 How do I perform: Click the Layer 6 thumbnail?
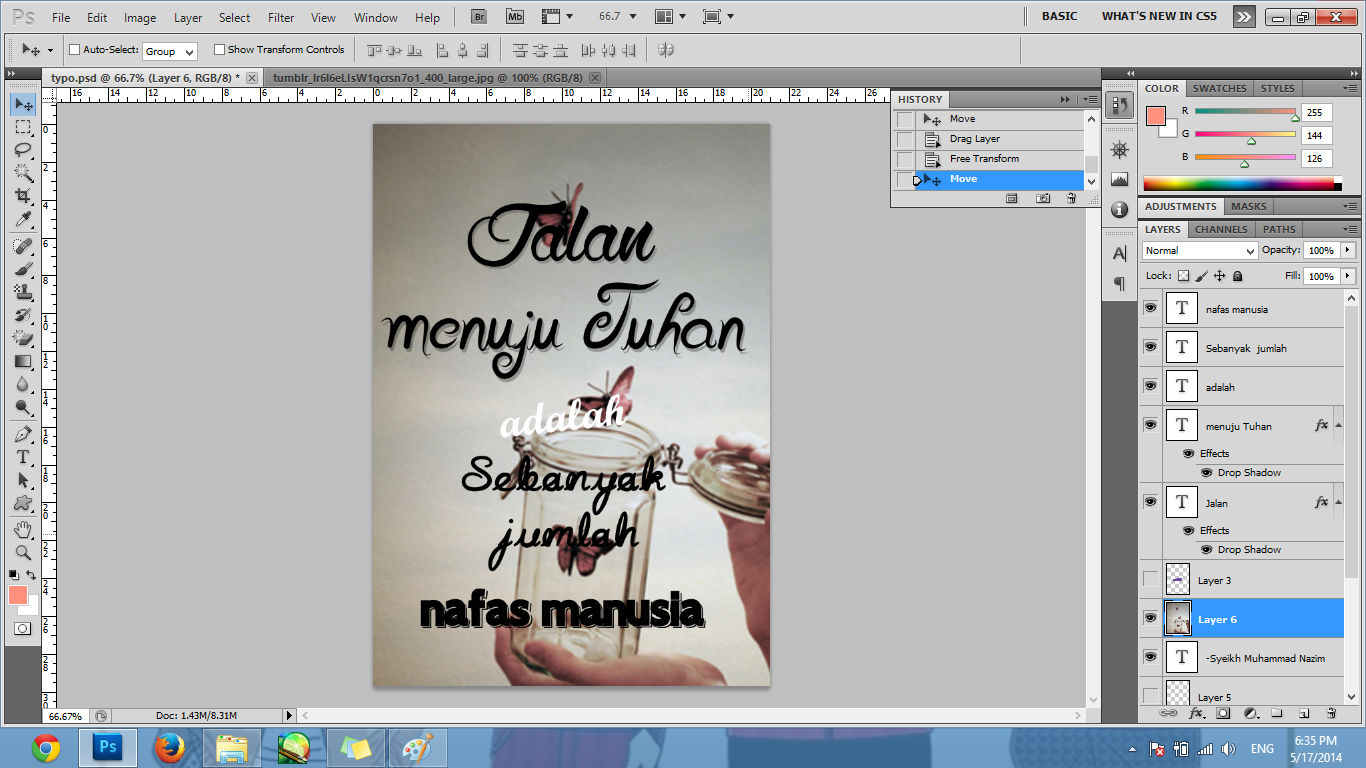pyautogui.click(x=1180, y=618)
